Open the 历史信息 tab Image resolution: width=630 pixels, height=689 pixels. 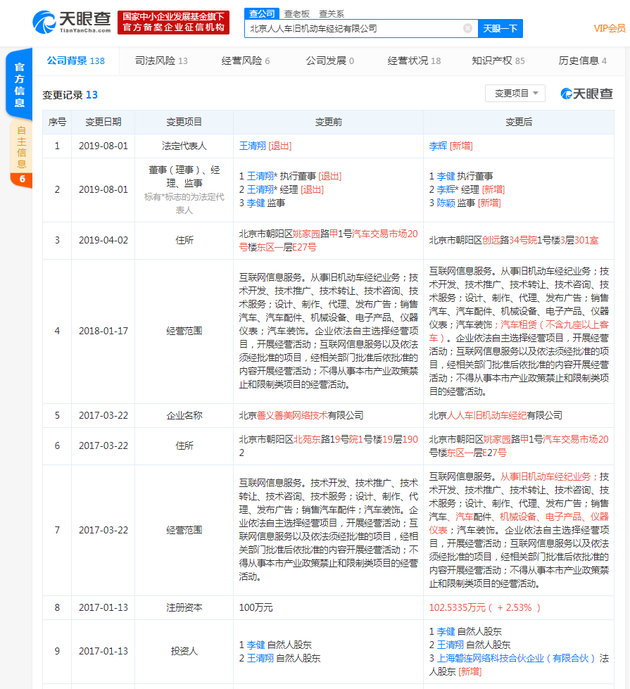tap(580, 61)
